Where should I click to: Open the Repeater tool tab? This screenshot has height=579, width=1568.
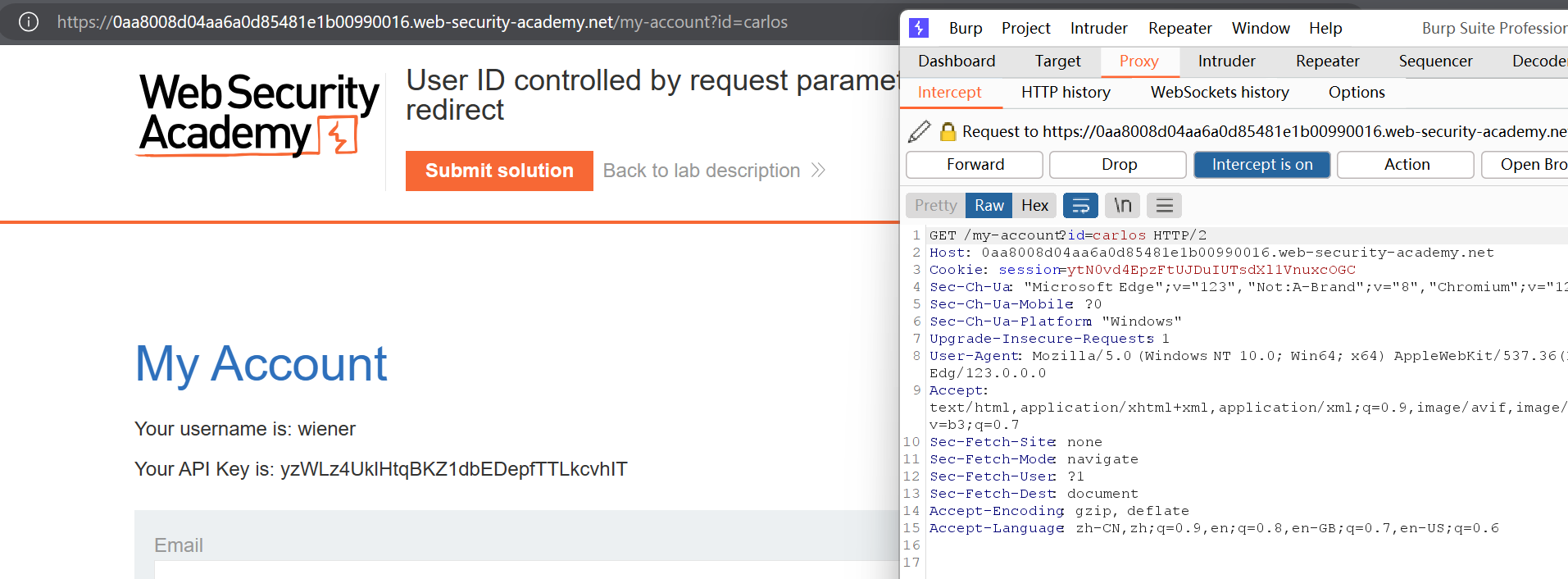pyautogui.click(x=1327, y=62)
